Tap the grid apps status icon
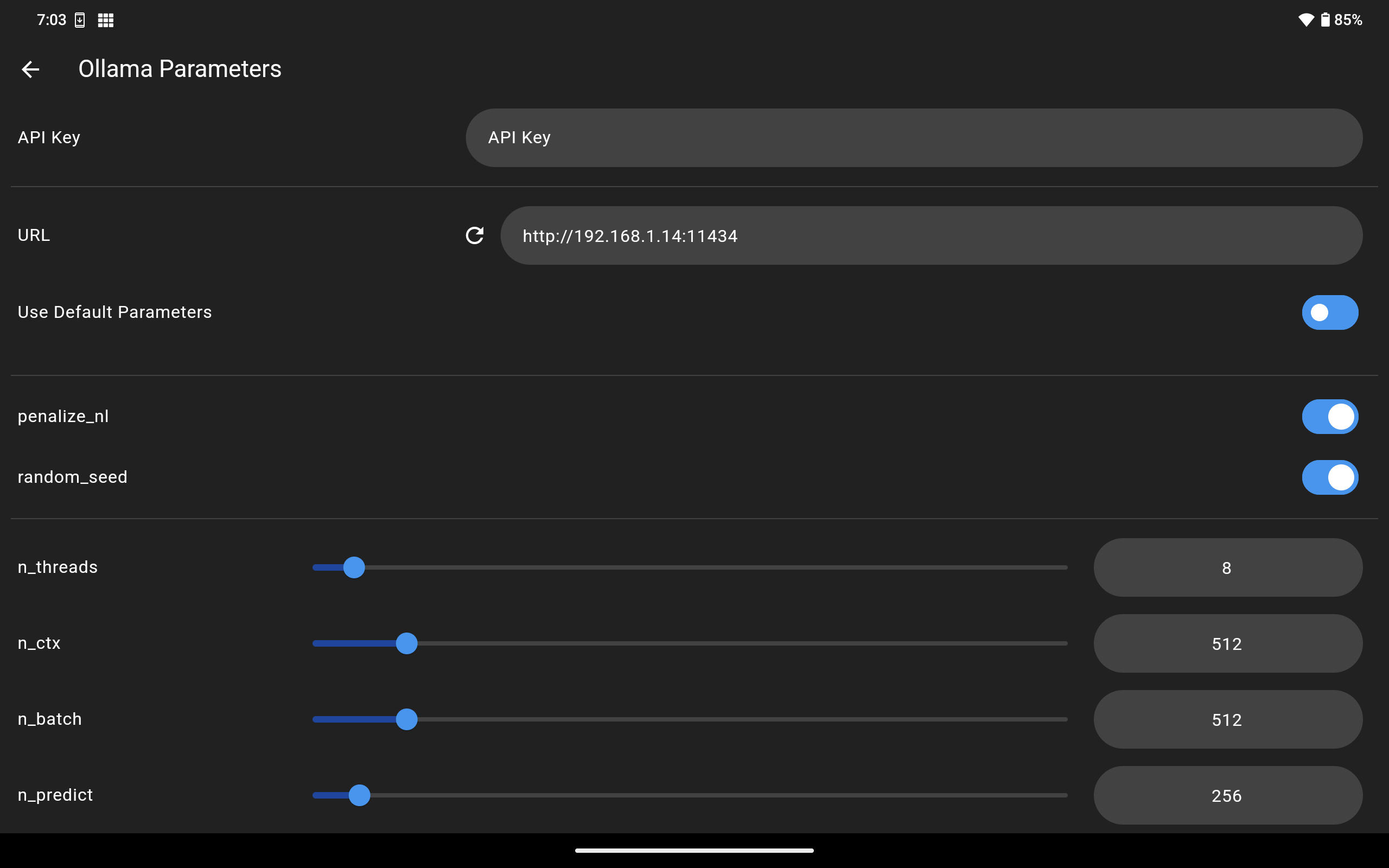The width and height of the screenshot is (1389, 868). point(106,20)
